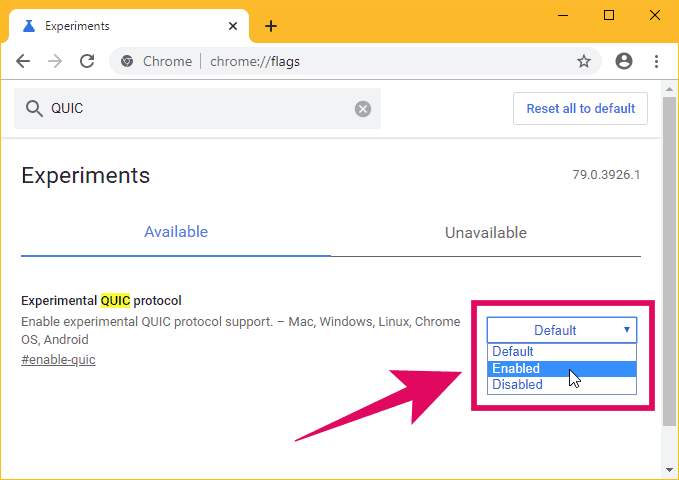Image resolution: width=679 pixels, height=480 pixels.
Task: Open a new tab with the plus icon
Action: [x=271, y=26]
